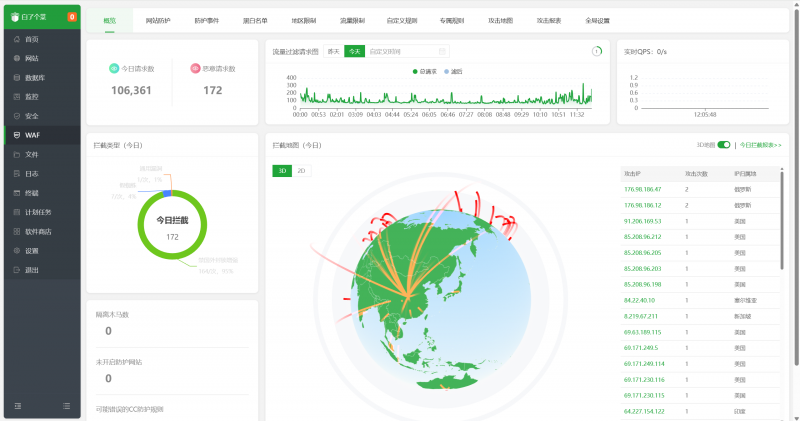Image resolution: width=800 pixels, height=421 pixels.
Task: Click the 软件商店 app store icon
Action: (17, 231)
